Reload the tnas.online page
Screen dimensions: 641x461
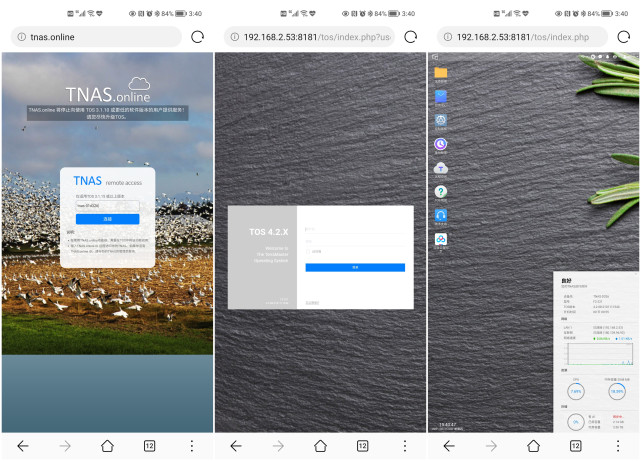point(198,37)
